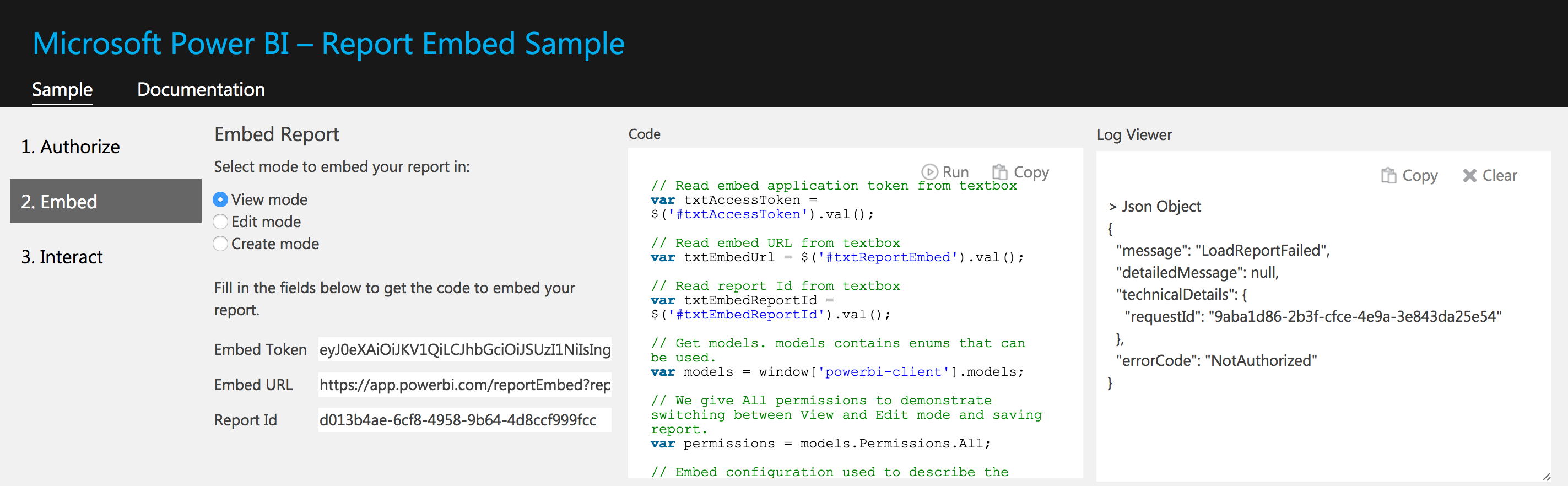Screen dimensions: 1568x486
Task: Click the var permissions code line
Action: [820, 444]
